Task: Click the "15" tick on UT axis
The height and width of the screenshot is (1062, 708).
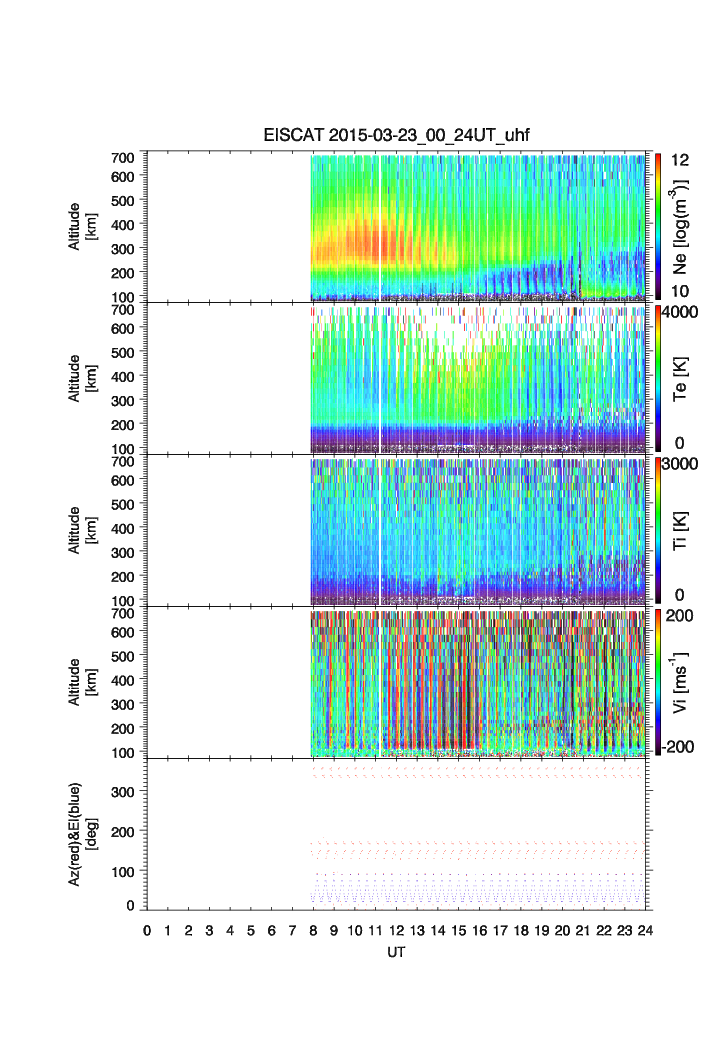Action: coord(459,931)
